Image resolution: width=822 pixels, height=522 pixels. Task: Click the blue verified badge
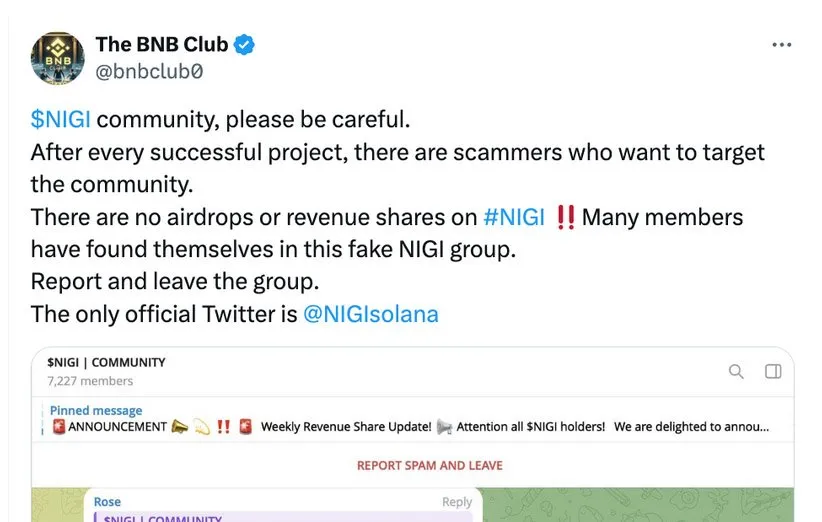coord(245,45)
